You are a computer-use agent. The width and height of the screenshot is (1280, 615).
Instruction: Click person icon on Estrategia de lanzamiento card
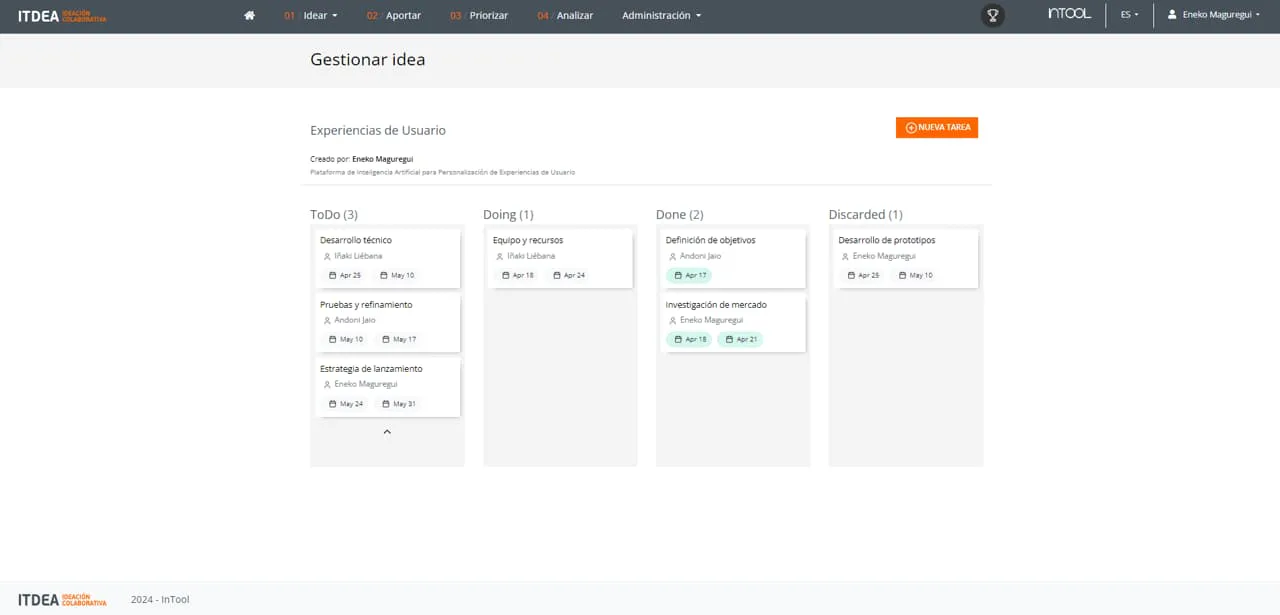[327, 384]
